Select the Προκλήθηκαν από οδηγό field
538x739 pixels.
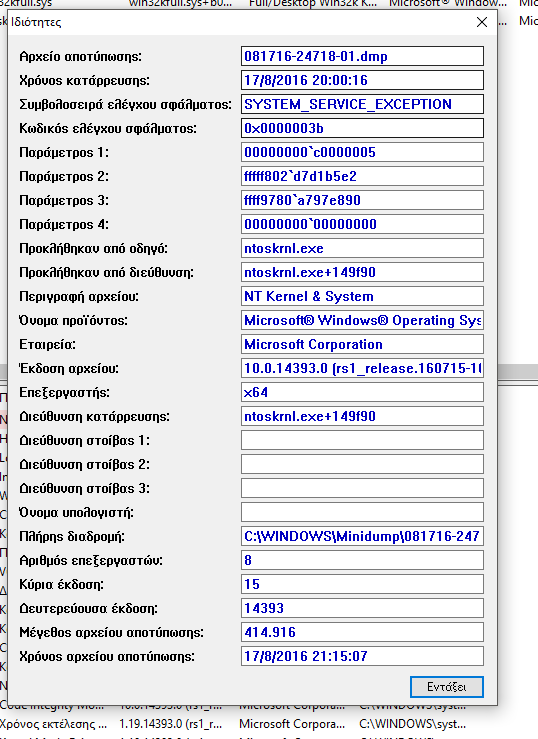point(362,248)
